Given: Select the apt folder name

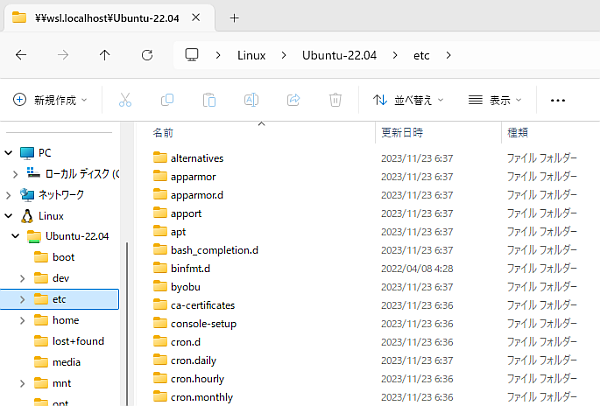Looking at the screenshot, I should click(178, 232).
